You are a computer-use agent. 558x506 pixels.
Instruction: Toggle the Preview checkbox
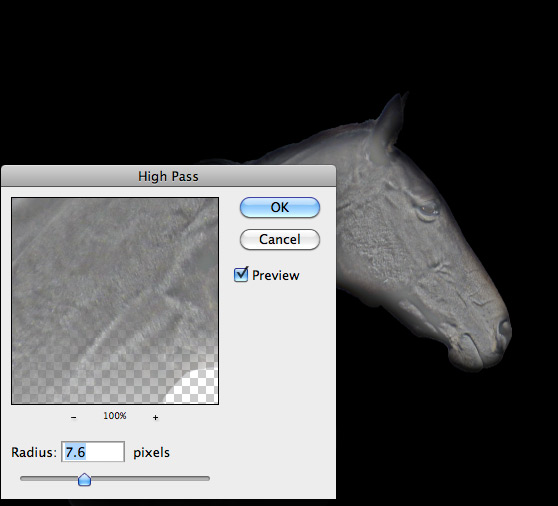tap(241, 274)
